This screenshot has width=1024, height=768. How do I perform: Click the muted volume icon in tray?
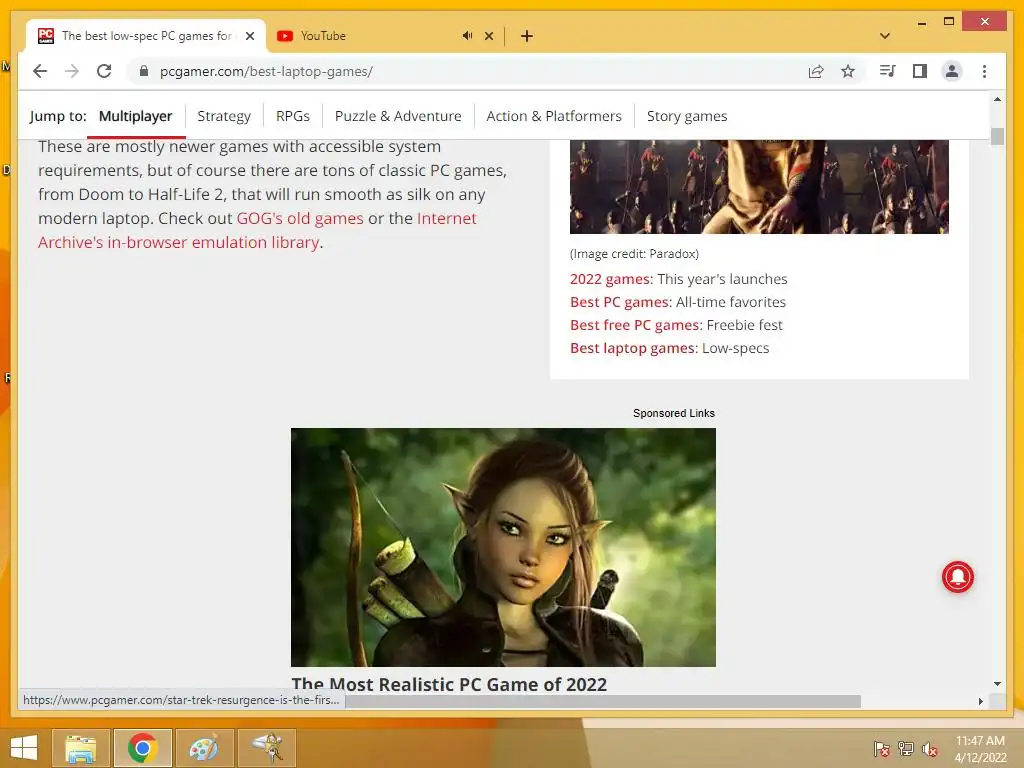(930, 749)
